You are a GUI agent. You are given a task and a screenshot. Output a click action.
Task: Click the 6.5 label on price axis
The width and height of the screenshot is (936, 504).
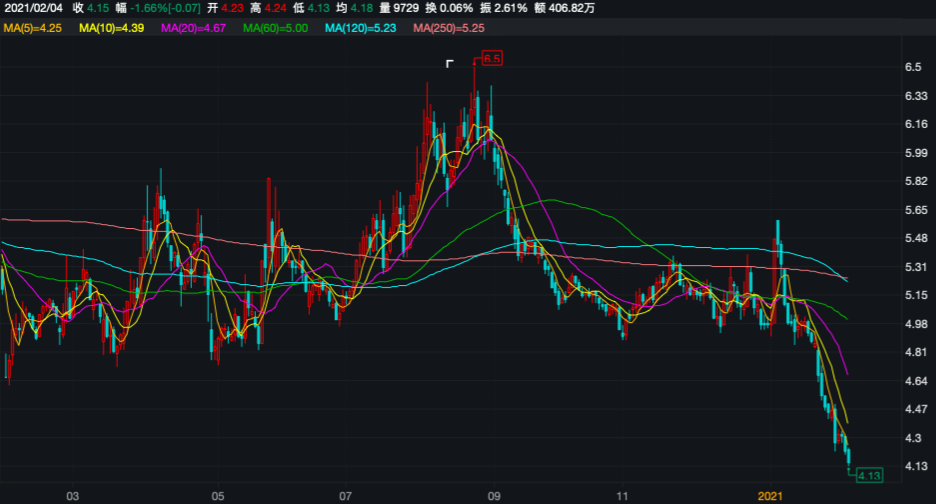(x=912, y=67)
